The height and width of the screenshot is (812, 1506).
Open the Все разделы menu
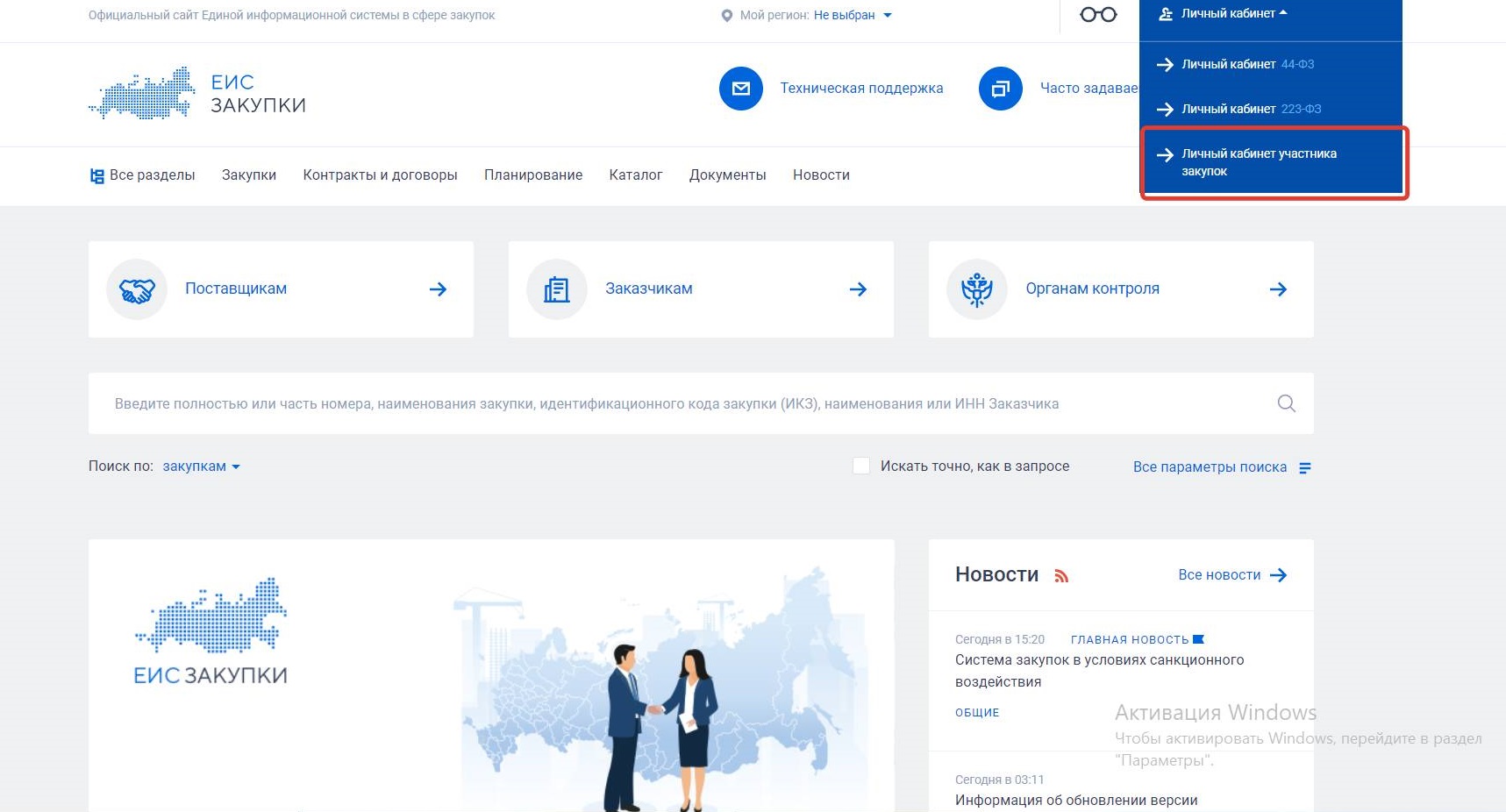pyautogui.click(x=143, y=175)
